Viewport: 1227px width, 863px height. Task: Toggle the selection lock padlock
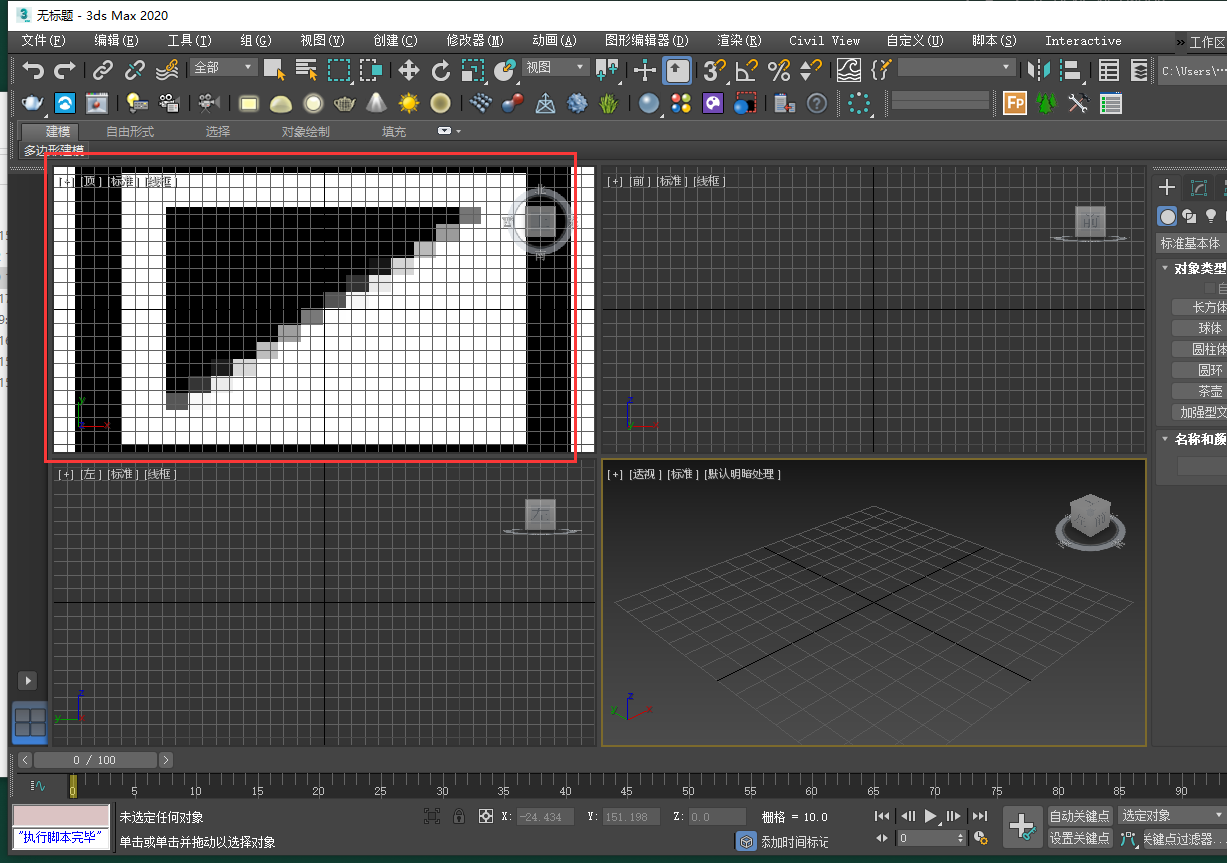click(459, 816)
